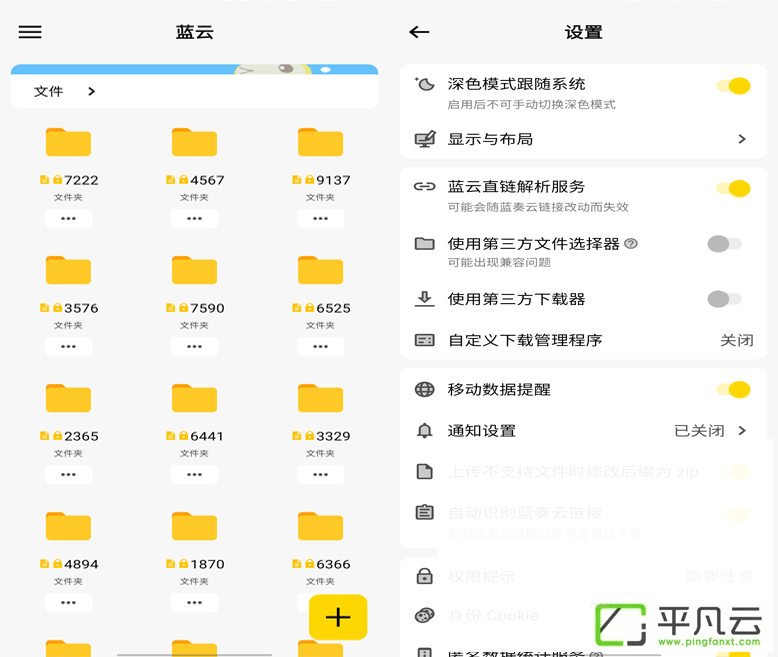Expand 通知设置 chevron arrow
The width and height of the screenshot is (778, 657).
click(742, 431)
